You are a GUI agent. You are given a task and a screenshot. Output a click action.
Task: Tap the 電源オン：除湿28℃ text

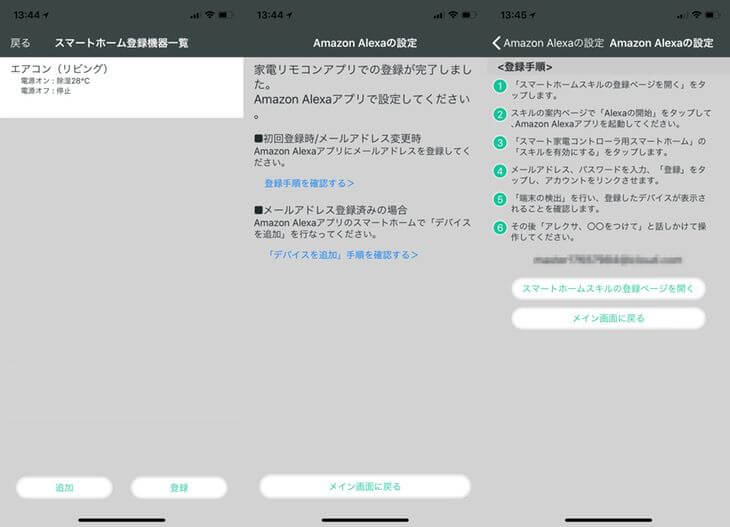click(x=55, y=81)
